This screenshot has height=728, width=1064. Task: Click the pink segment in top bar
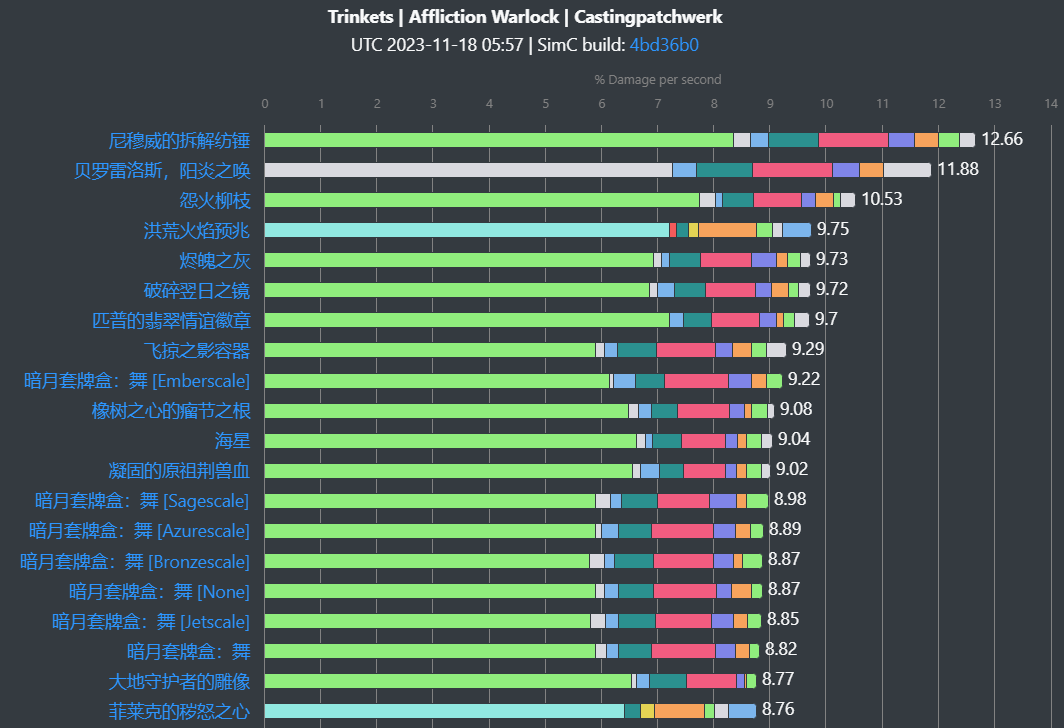(853, 140)
